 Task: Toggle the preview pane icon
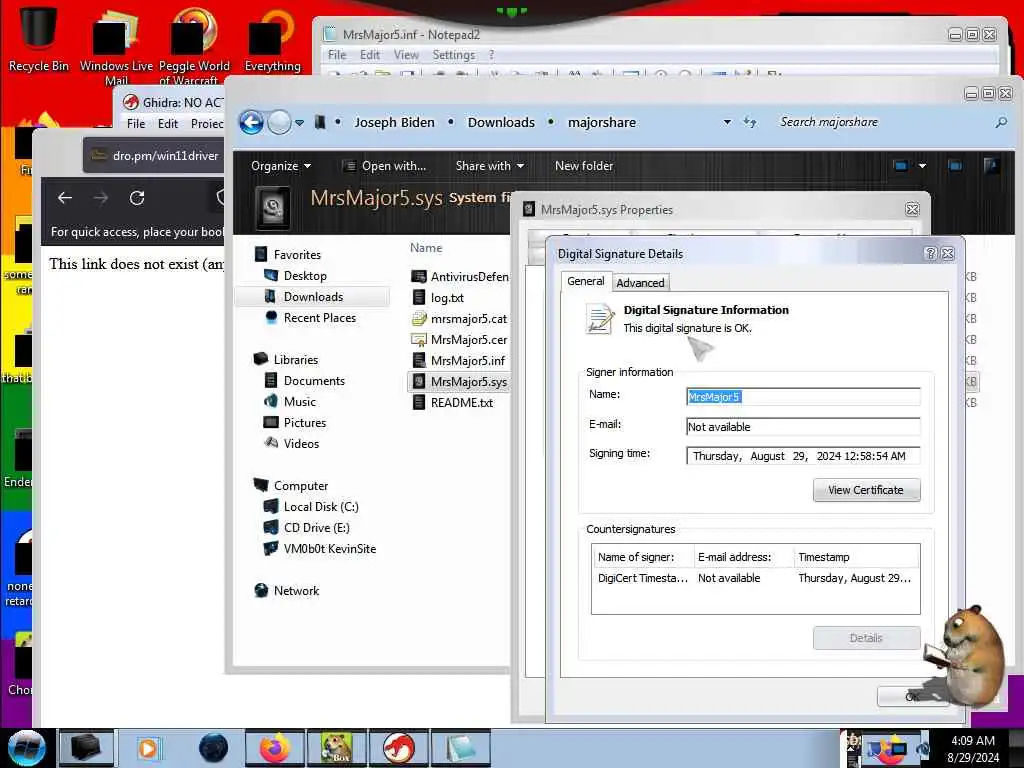tap(955, 166)
